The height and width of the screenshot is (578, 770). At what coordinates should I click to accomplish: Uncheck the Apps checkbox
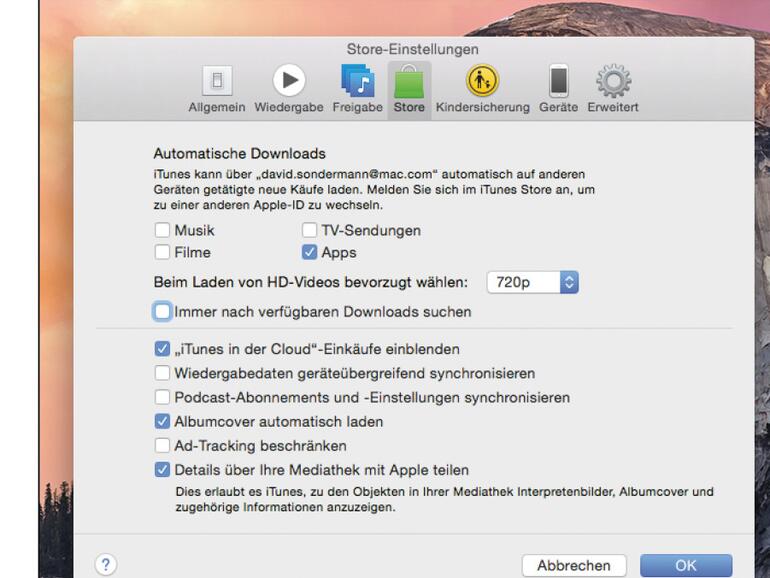[x=309, y=252]
